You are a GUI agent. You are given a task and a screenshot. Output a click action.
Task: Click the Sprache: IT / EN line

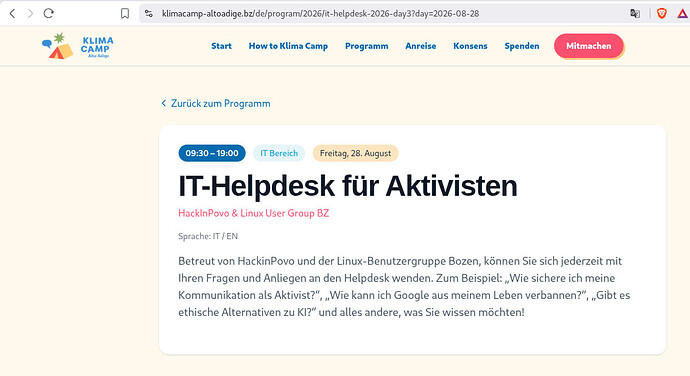pyautogui.click(x=208, y=236)
